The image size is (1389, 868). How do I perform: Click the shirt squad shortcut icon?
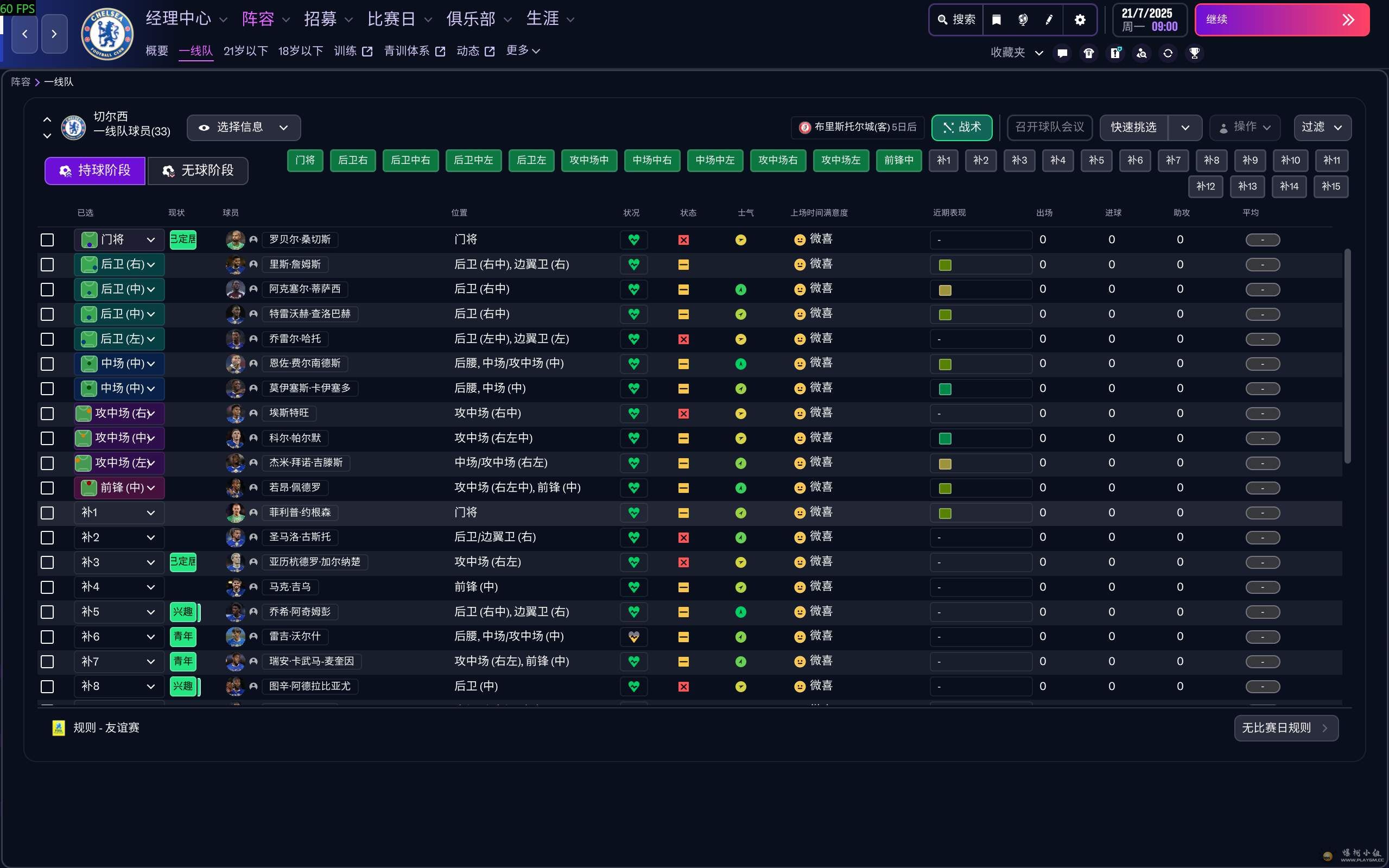pyautogui.click(x=1089, y=53)
